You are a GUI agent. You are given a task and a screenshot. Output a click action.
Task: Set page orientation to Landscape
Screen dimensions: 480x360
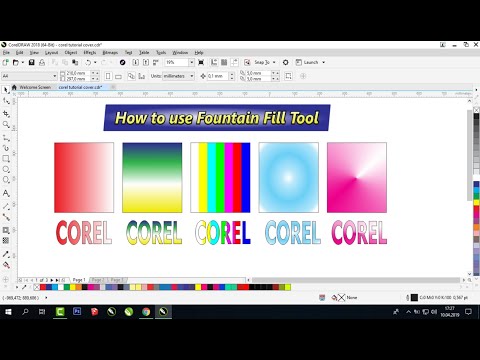(118, 76)
